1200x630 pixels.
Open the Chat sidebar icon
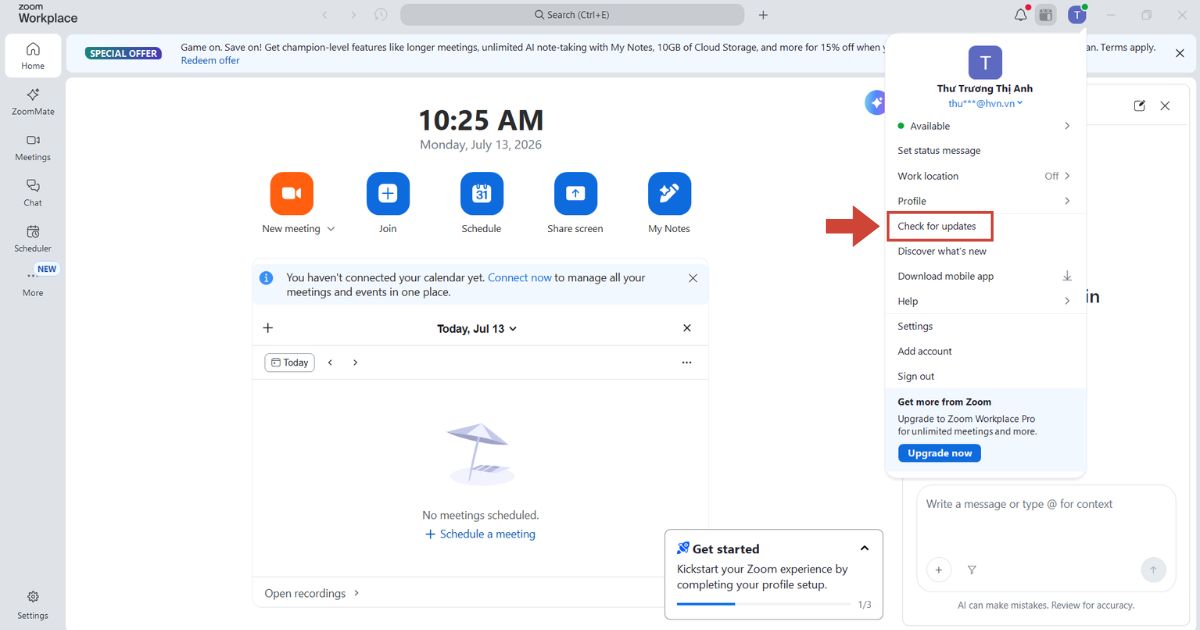pos(33,193)
